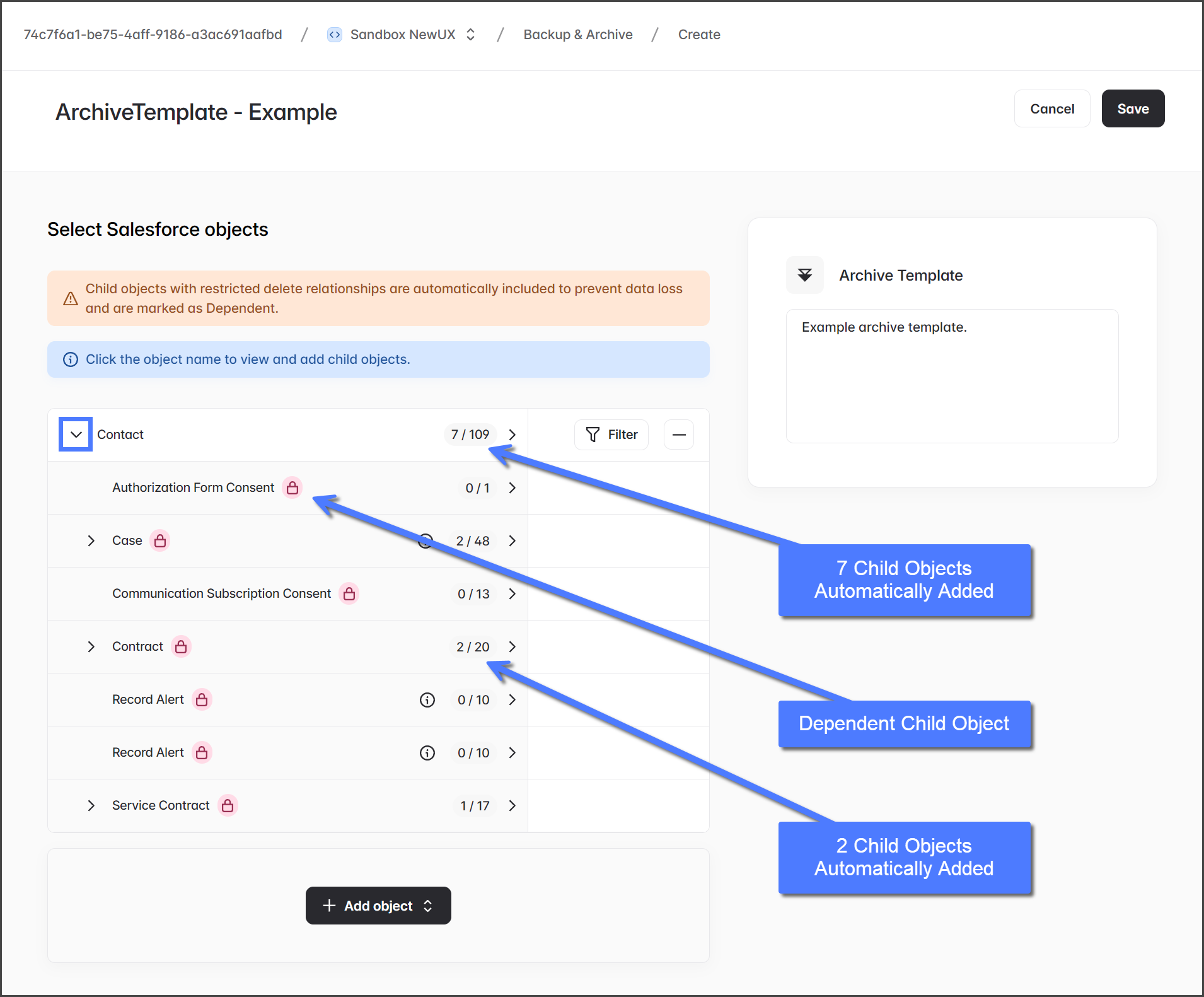
Task: Click the organization ID breadcrumb
Action: tap(153, 35)
